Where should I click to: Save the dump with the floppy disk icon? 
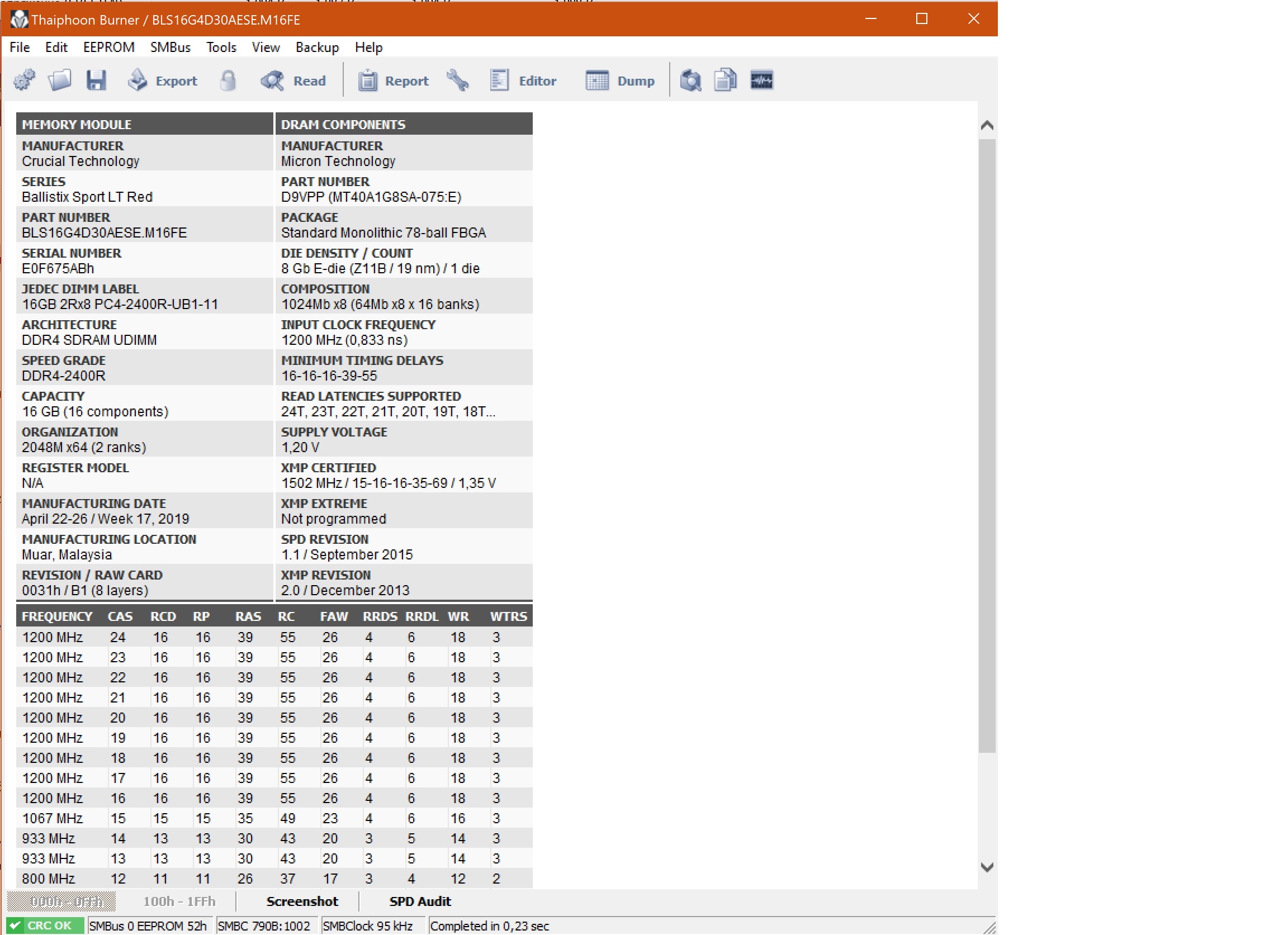point(96,80)
